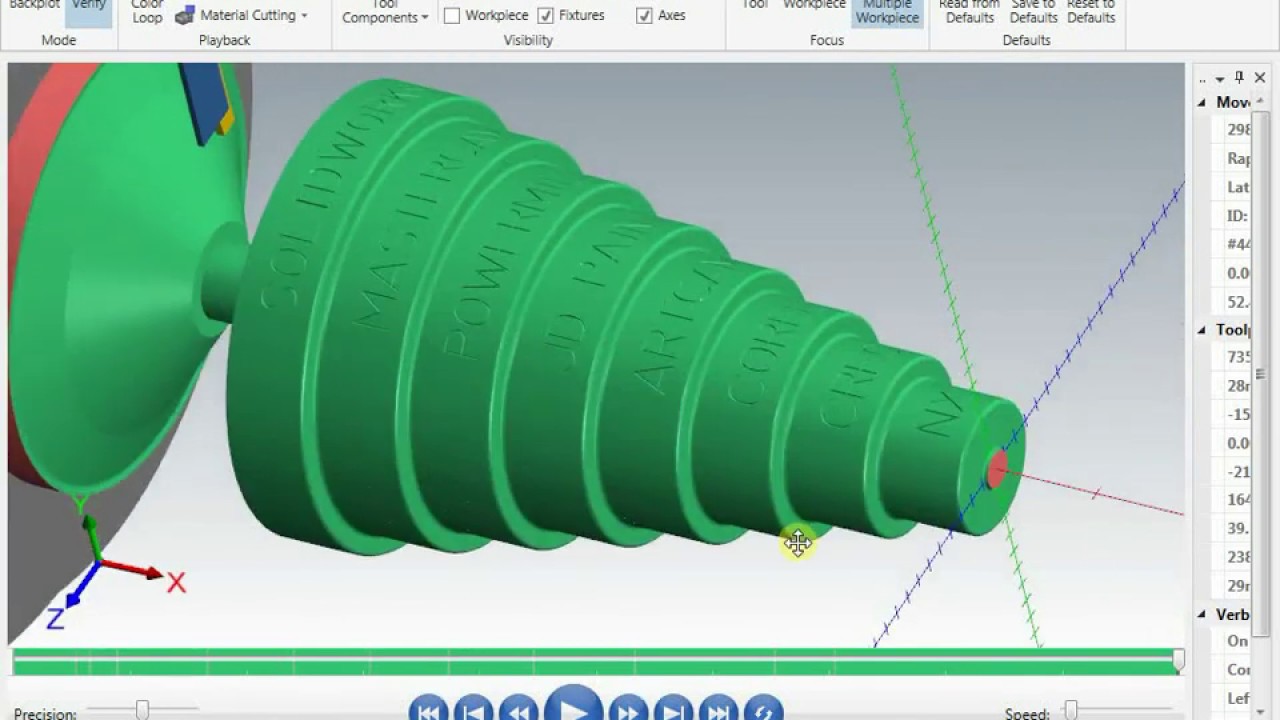Enable Workpiece visibility checkbox

tap(452, 15)
